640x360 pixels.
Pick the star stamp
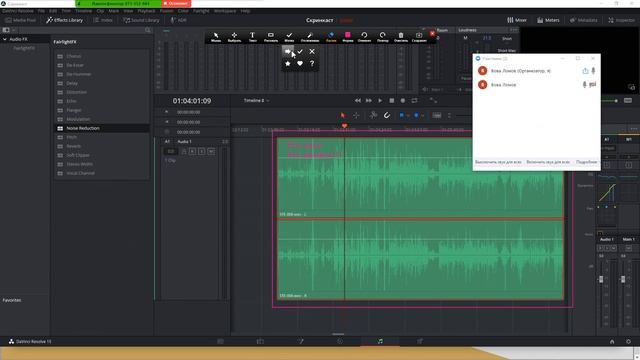(x=288, y=64)
